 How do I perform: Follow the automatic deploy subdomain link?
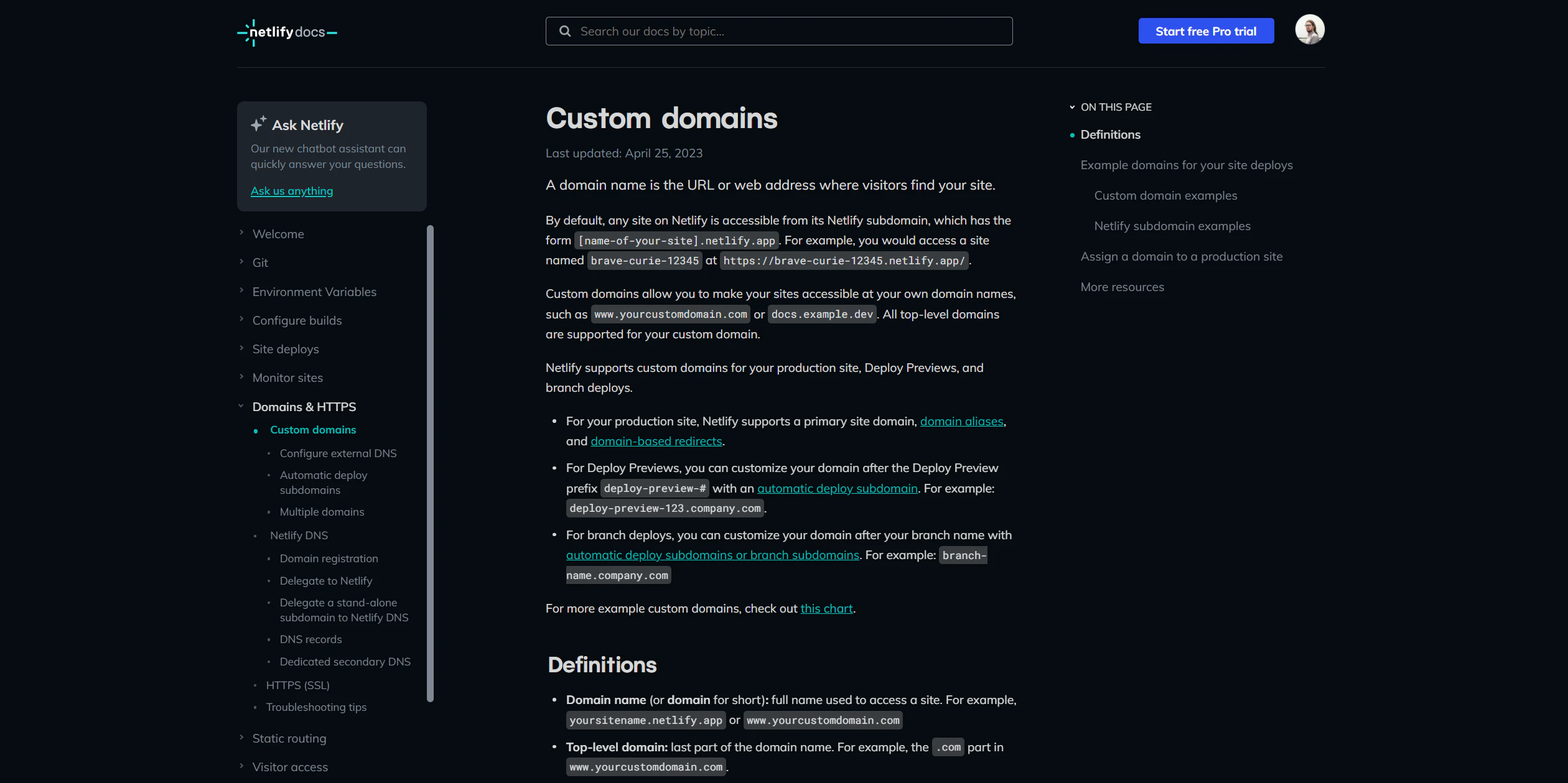coord(838,488)
